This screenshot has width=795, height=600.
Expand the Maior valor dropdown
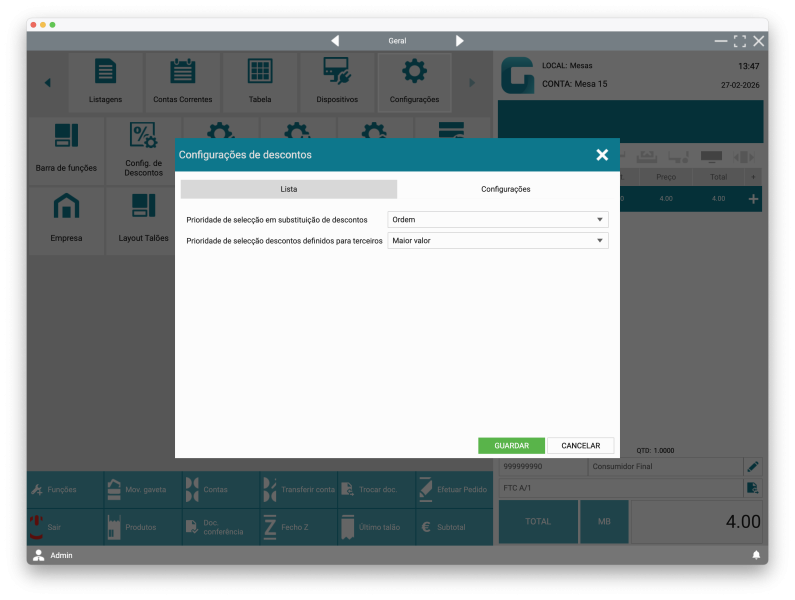pyautogui.click(x=498, y=241)
